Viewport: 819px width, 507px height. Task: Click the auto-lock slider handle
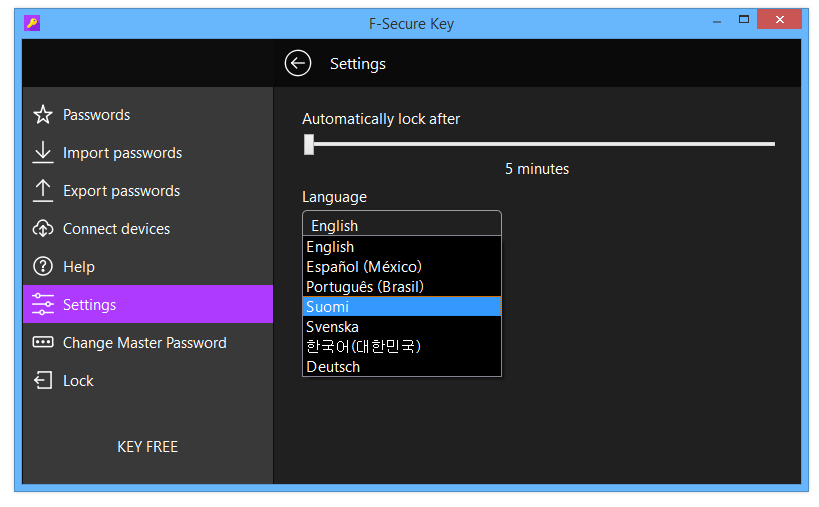tap(309, 144)
